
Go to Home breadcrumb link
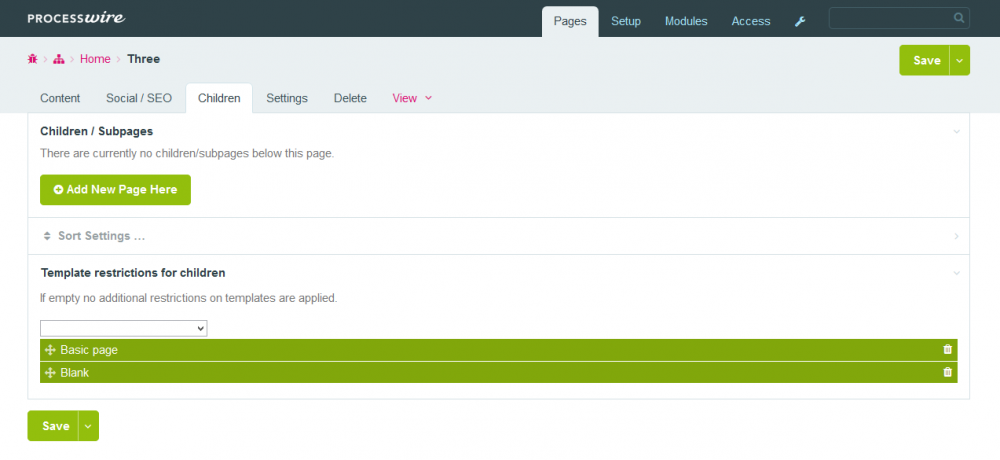point(95,59)
